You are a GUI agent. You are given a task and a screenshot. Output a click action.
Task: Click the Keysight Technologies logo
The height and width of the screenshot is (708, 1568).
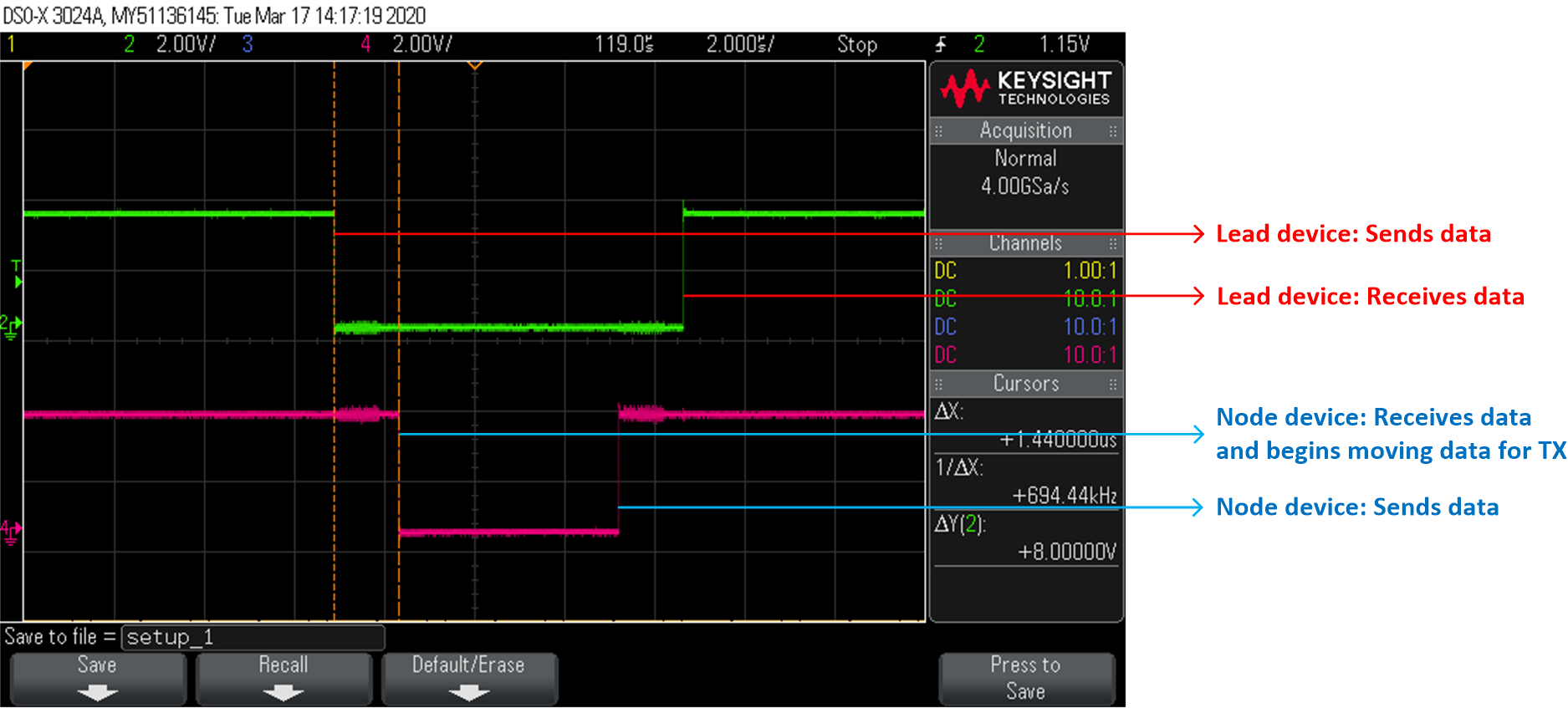point(1025,89)
